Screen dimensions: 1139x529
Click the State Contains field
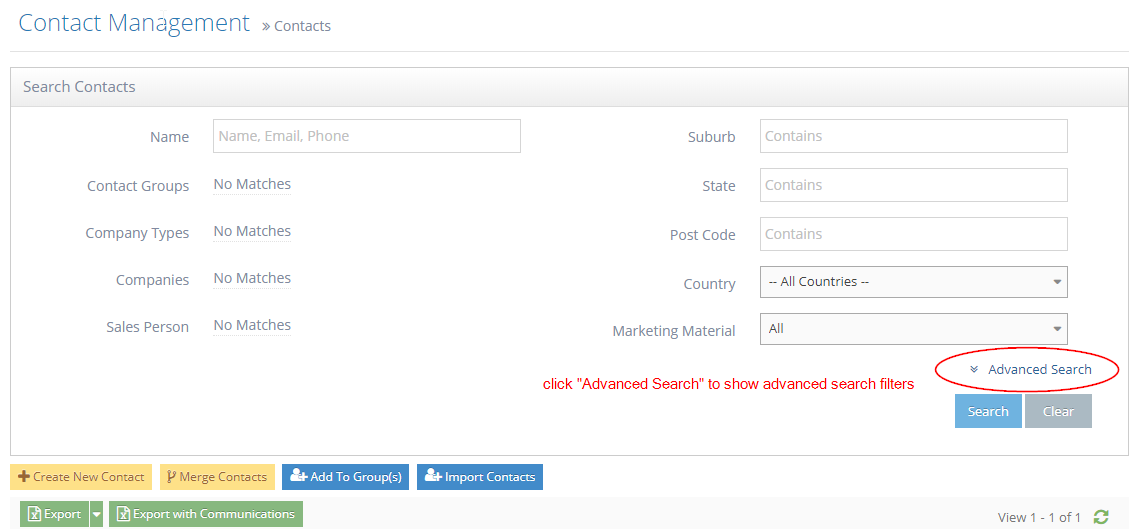914,185
